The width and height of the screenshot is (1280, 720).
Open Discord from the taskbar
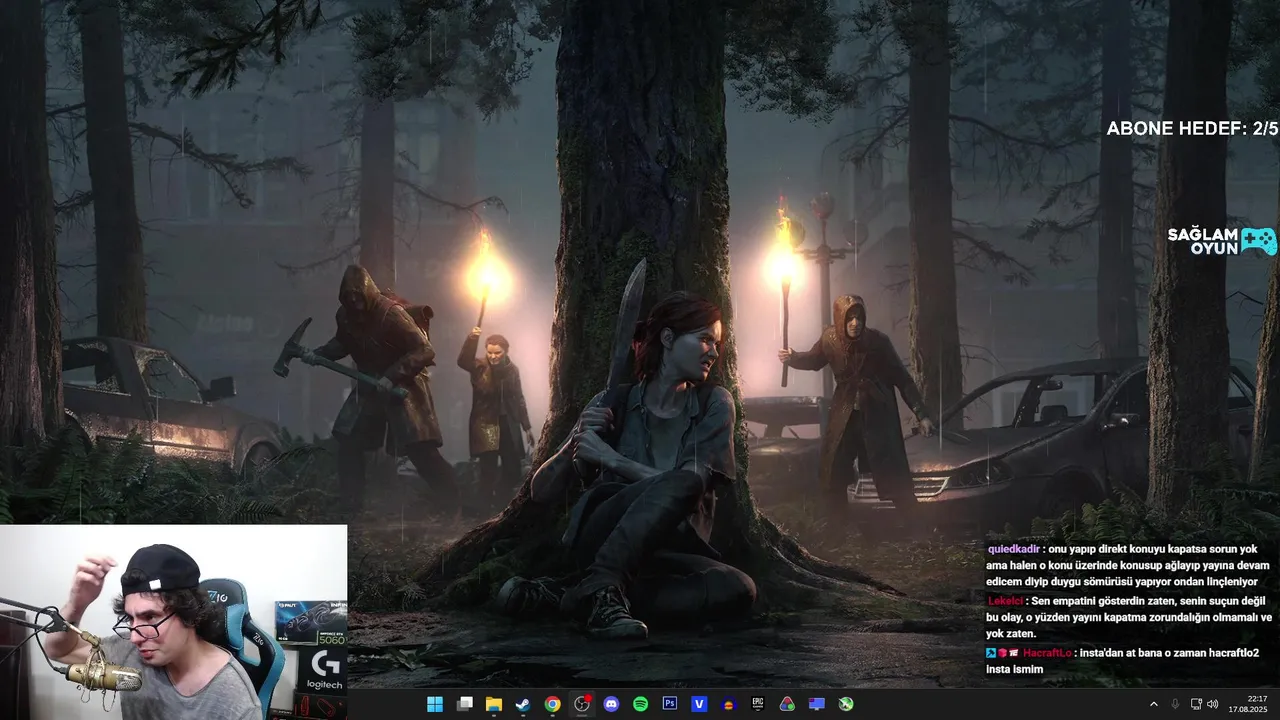[611, 704]
